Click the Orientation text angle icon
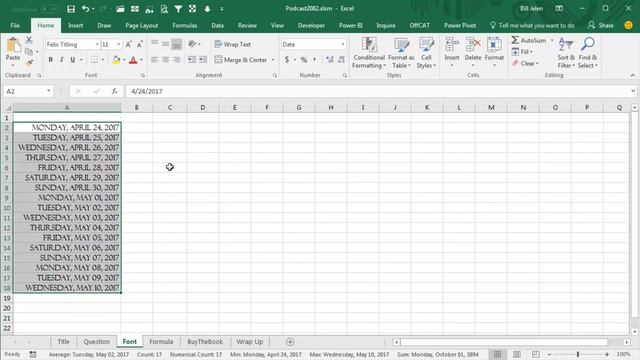640x360 pixels. point(192,44)
